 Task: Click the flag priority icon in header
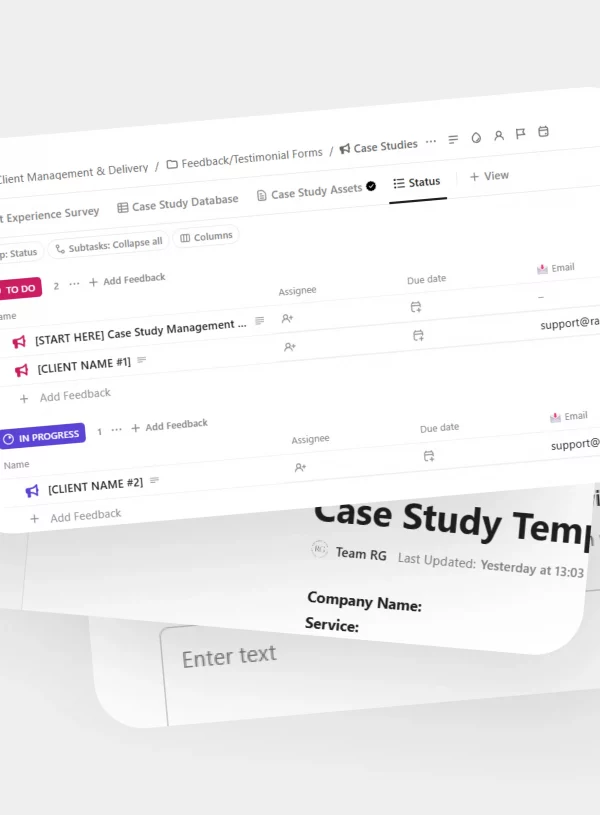click(520, 134)
